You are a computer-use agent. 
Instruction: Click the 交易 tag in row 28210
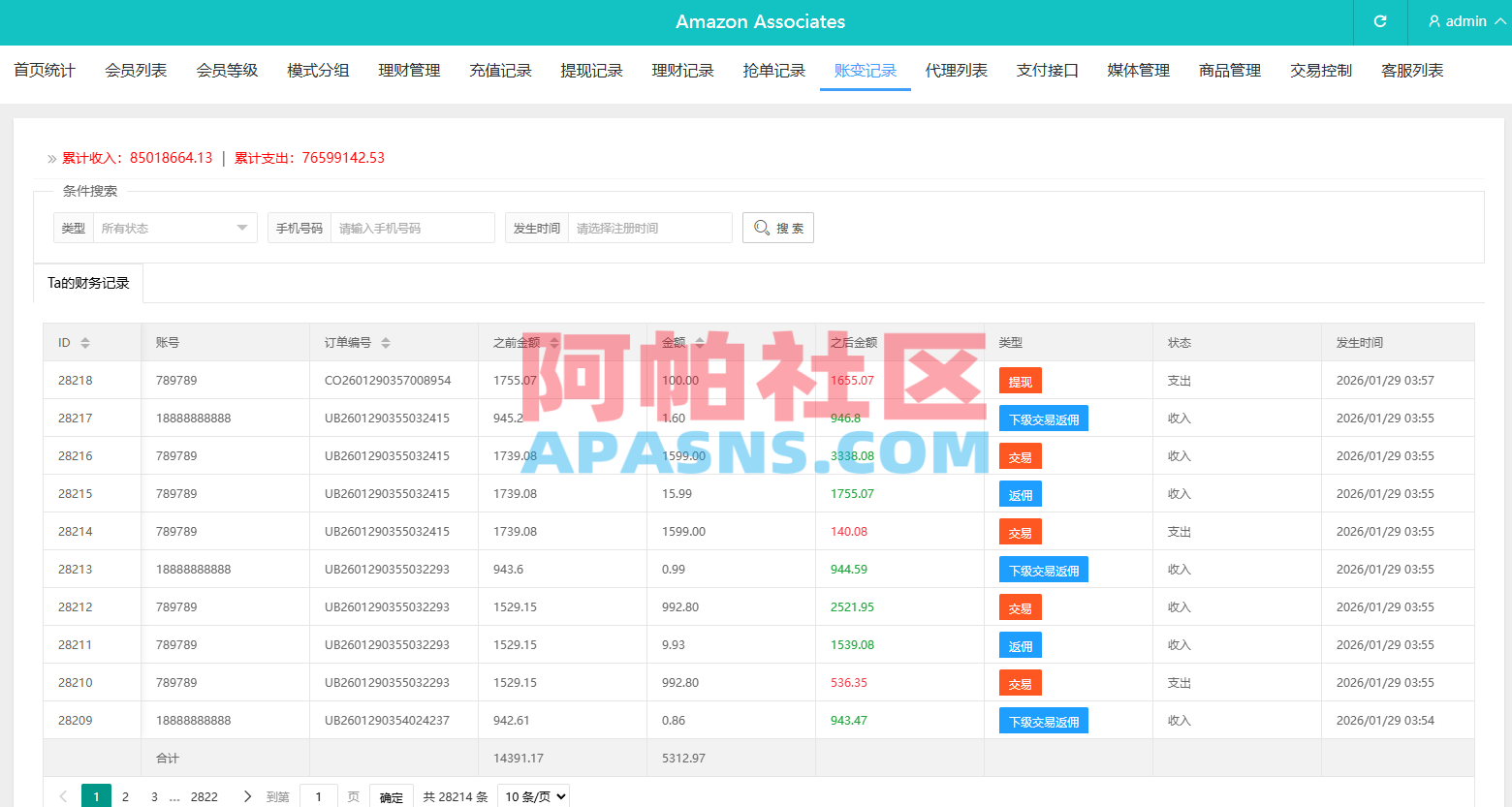click(x=1021, y=683)
